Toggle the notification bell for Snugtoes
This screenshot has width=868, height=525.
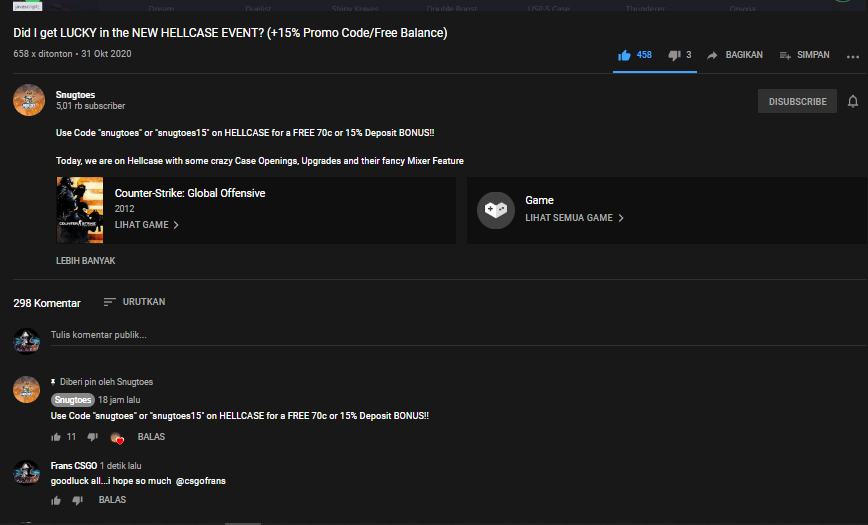tap(852, 101)
